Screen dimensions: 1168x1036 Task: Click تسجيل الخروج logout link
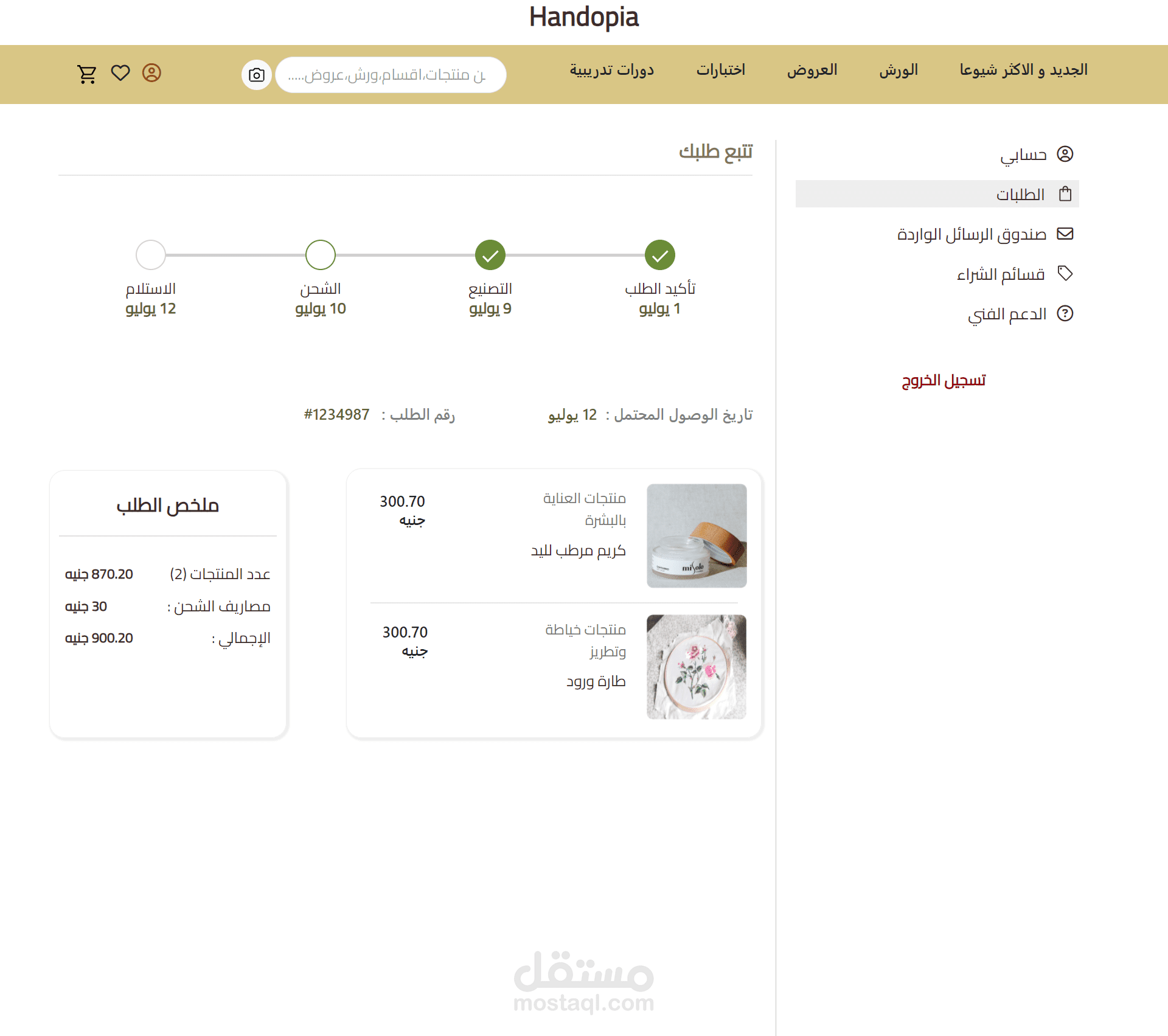click(944, 380)
